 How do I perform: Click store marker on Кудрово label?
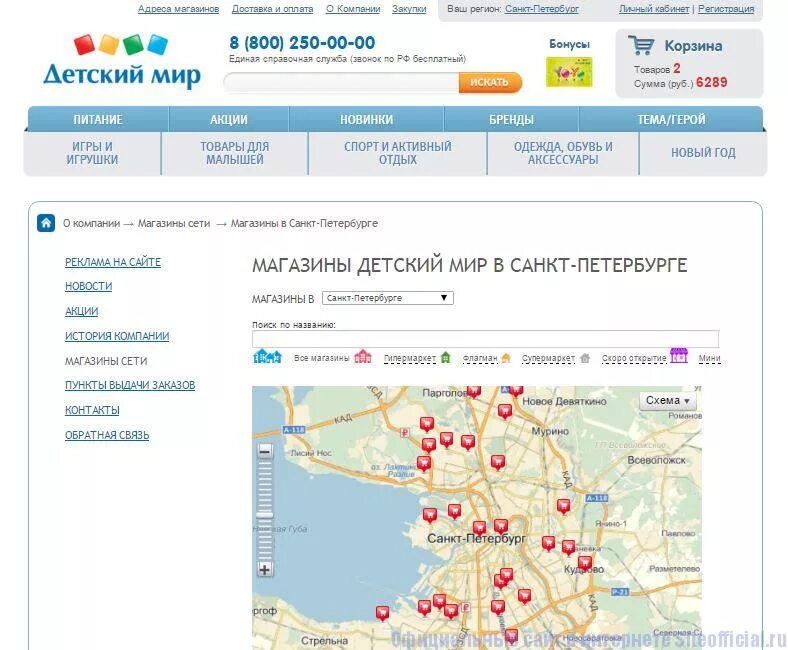584,564
